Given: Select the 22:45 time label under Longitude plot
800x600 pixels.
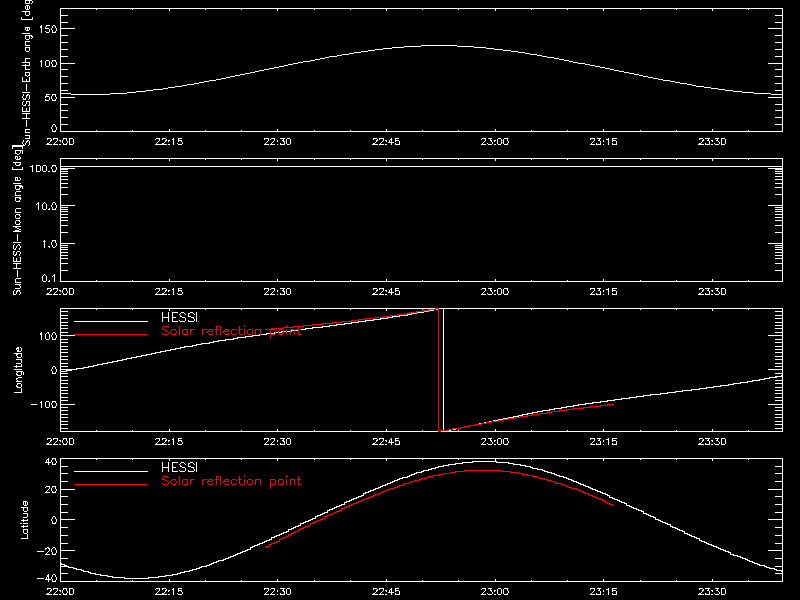Looking at the screenshot, I should coord(386,441).
